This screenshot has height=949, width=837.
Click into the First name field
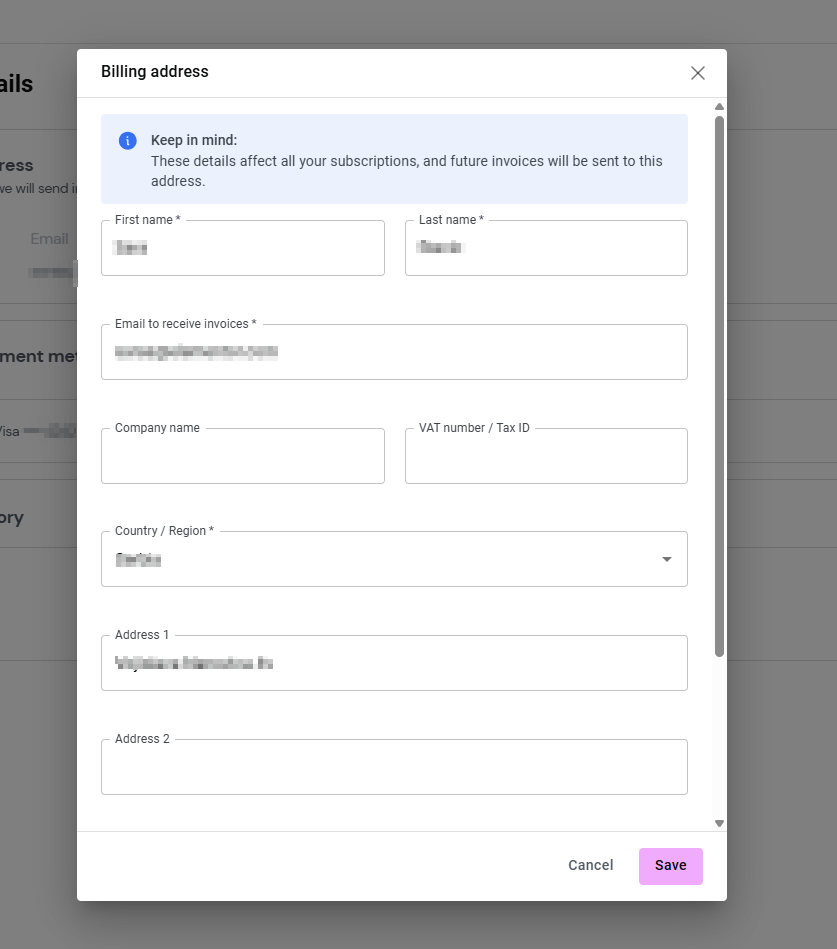242,248
